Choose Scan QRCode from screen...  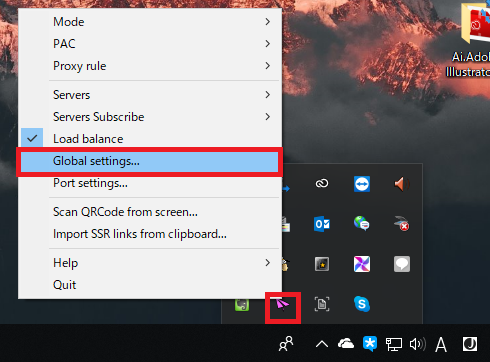pyautogui.click(x=150, y=212)
